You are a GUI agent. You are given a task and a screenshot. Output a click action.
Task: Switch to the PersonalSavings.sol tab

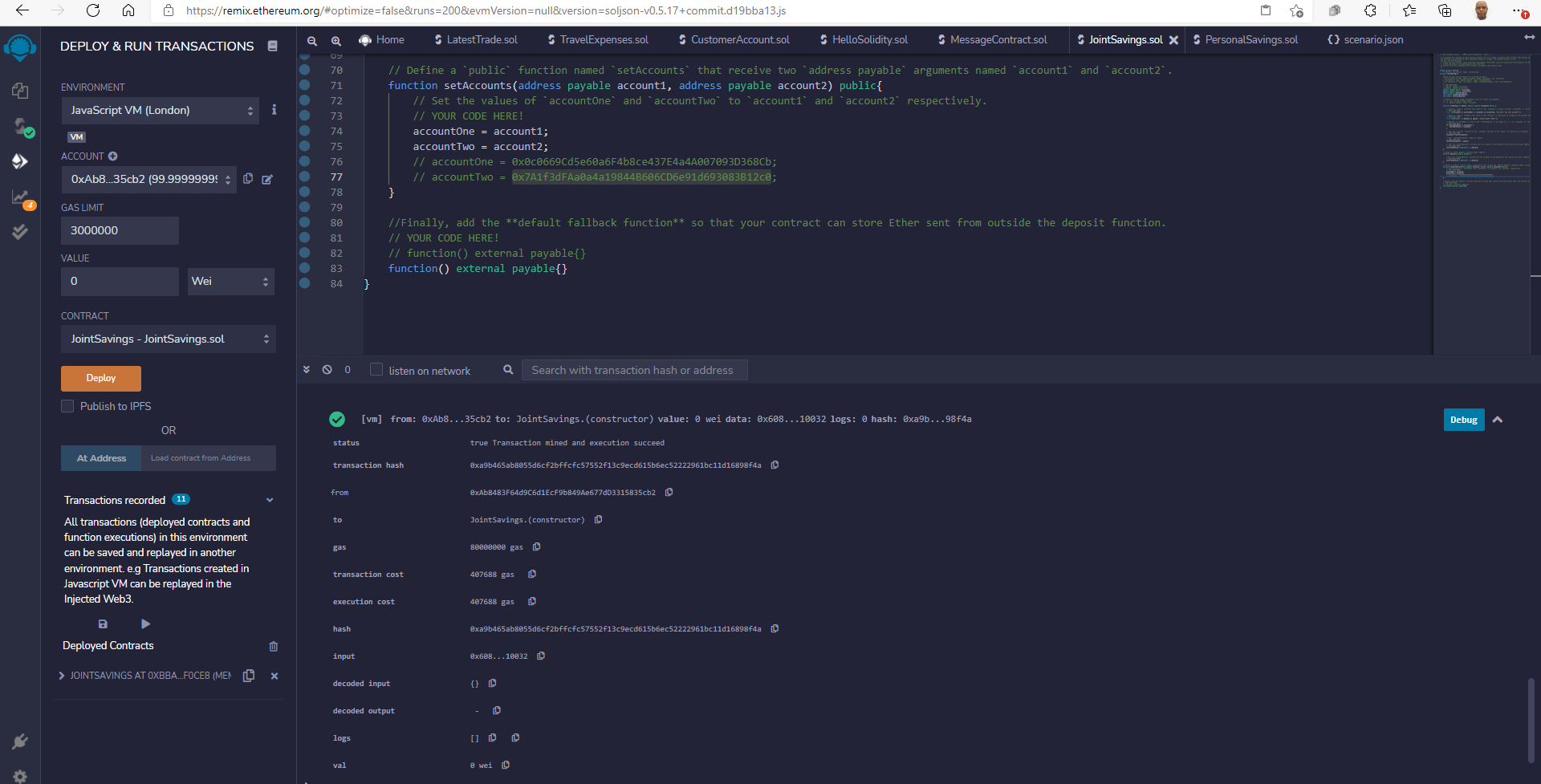click(x=1246, y=40)
